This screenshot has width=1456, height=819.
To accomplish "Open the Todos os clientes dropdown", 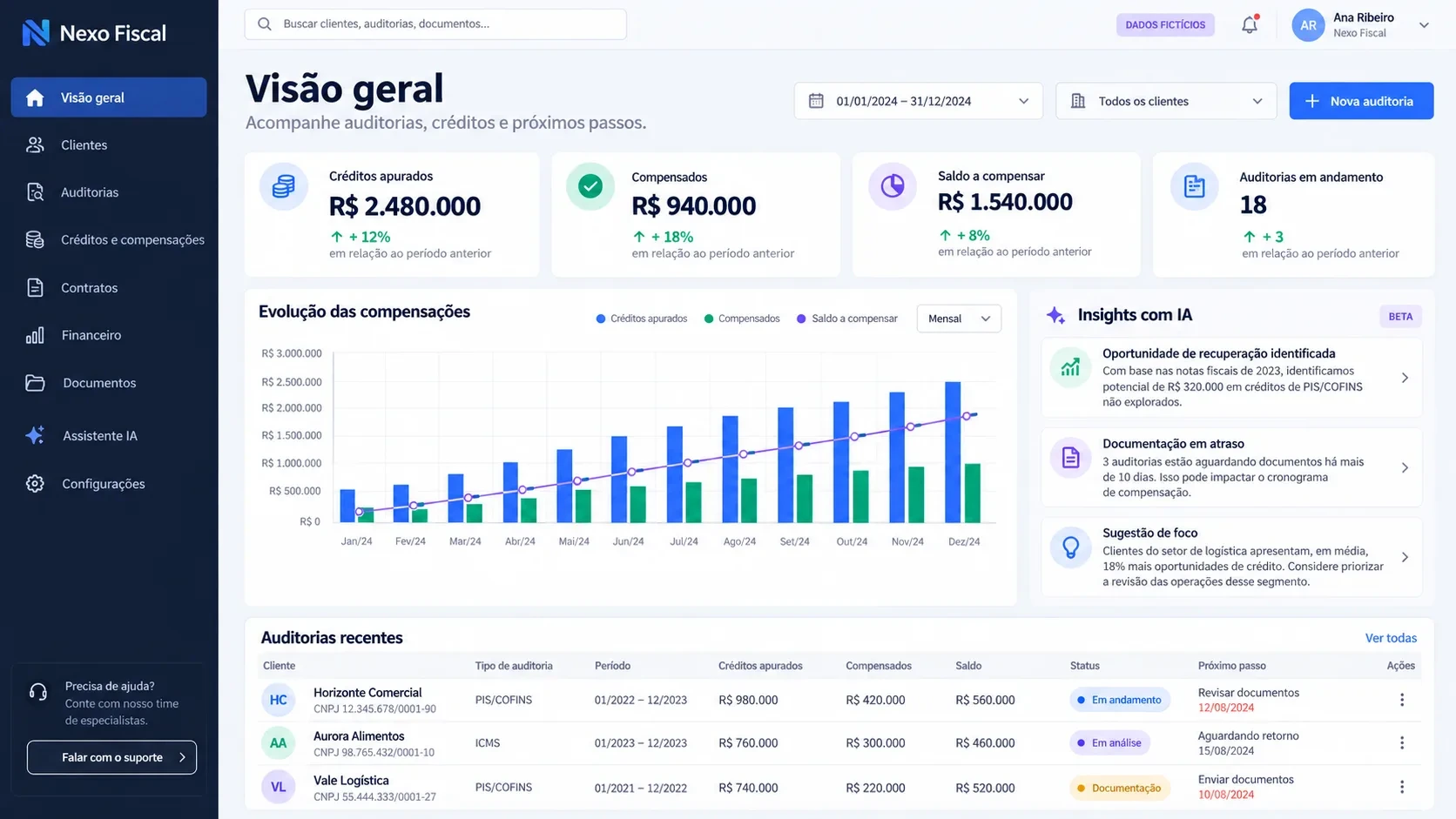I will [x=1166, y=101].
